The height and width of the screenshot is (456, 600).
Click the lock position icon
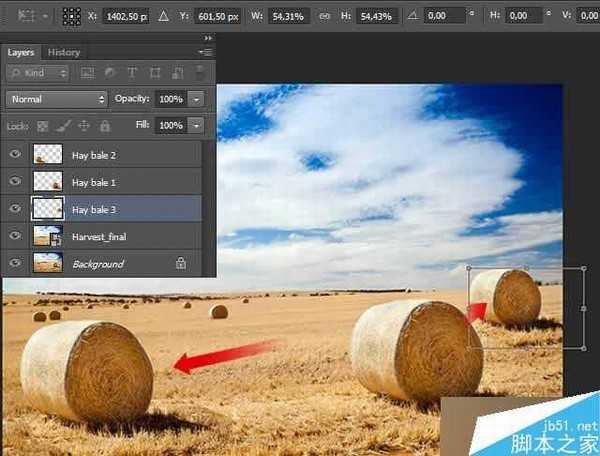[84, 126]
